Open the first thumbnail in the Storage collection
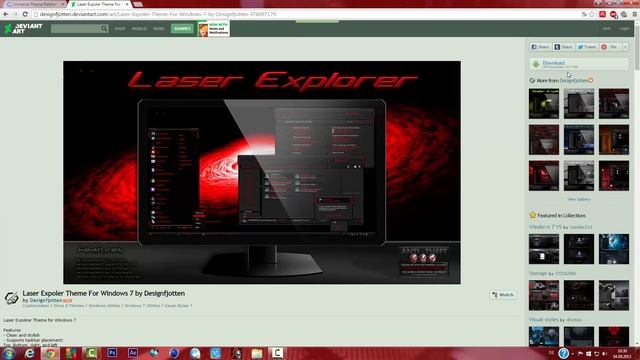 (544, 295)
